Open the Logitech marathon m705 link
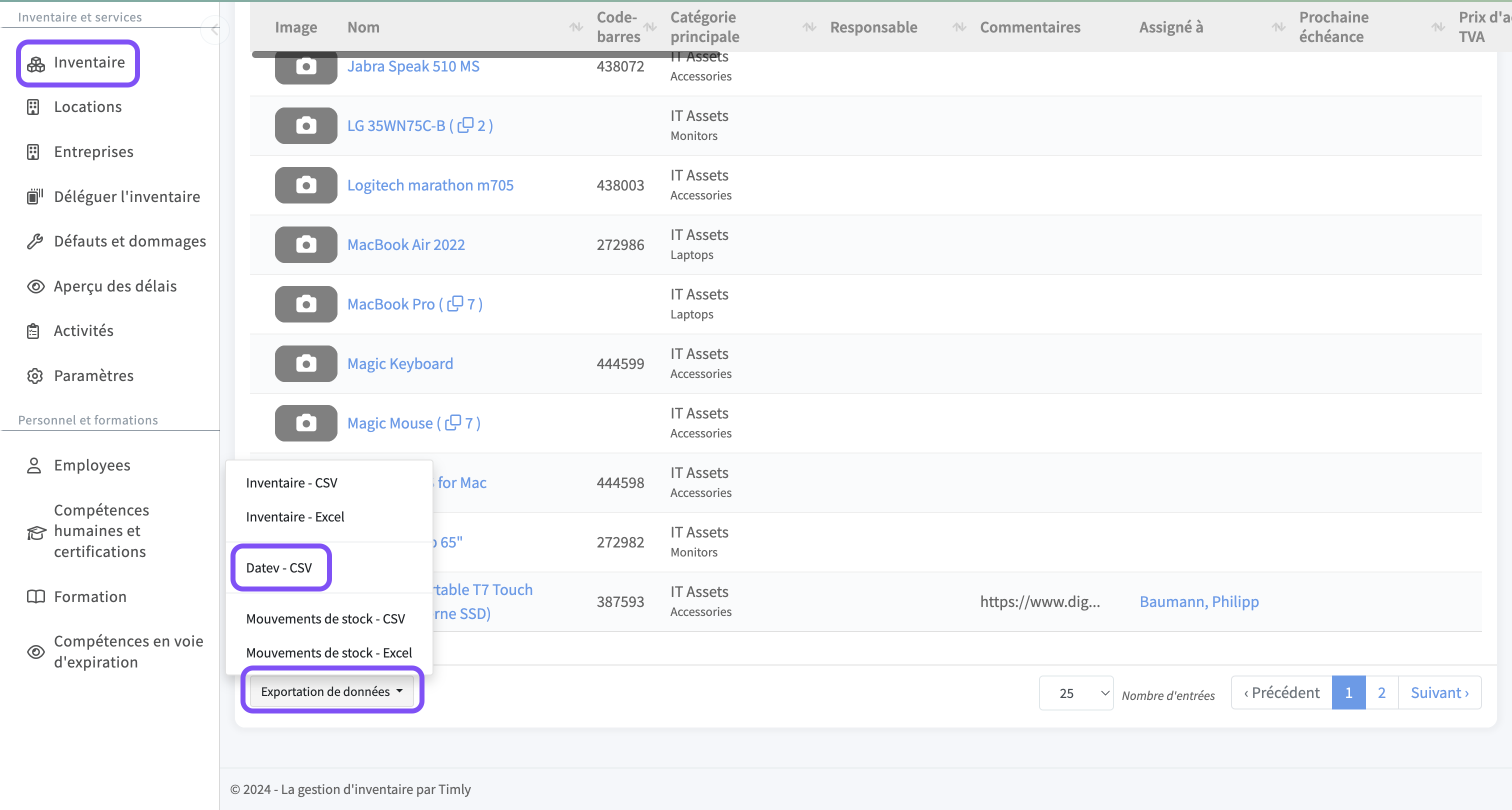 tap(430, 185)
